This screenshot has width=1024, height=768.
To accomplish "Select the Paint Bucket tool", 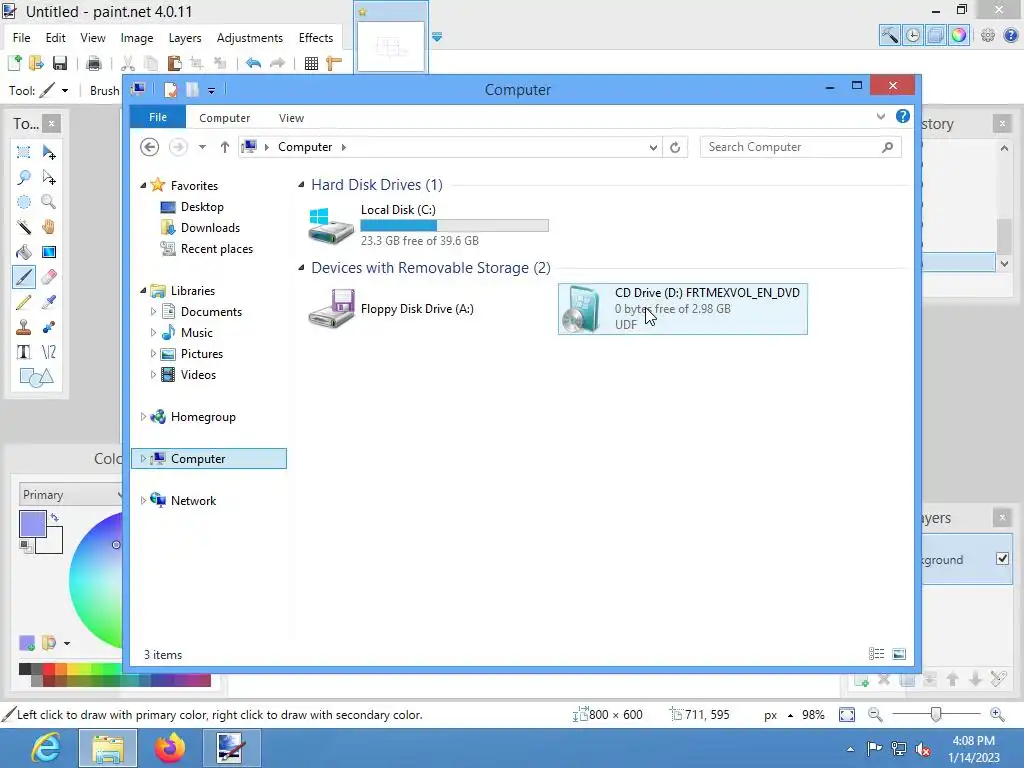I will (x=24, y=252).
